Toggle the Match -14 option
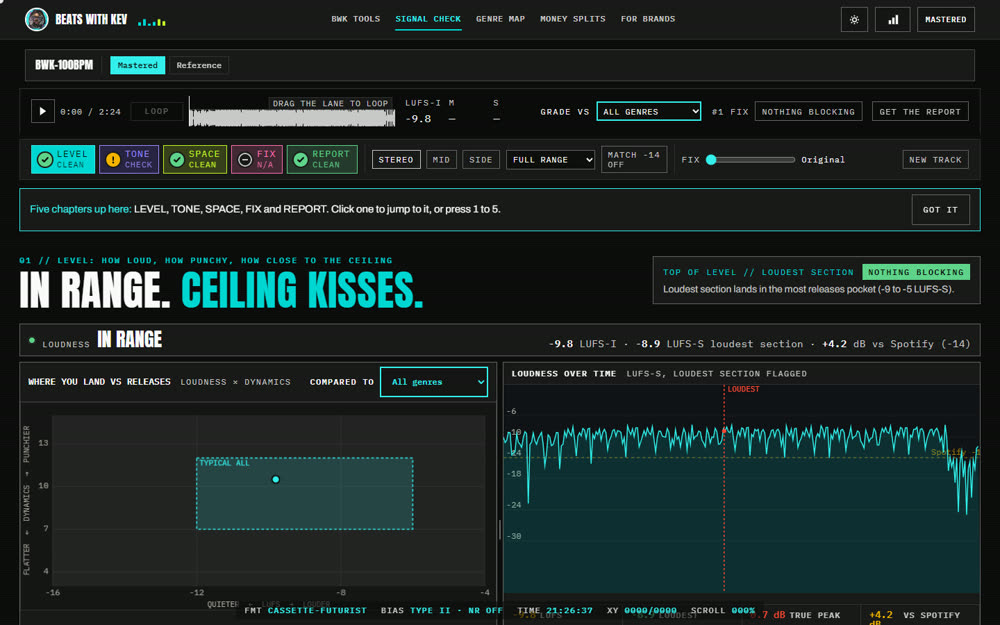The width and height of the screenshot is (1000, 625). pyautogui.click(x=634, y=159)
